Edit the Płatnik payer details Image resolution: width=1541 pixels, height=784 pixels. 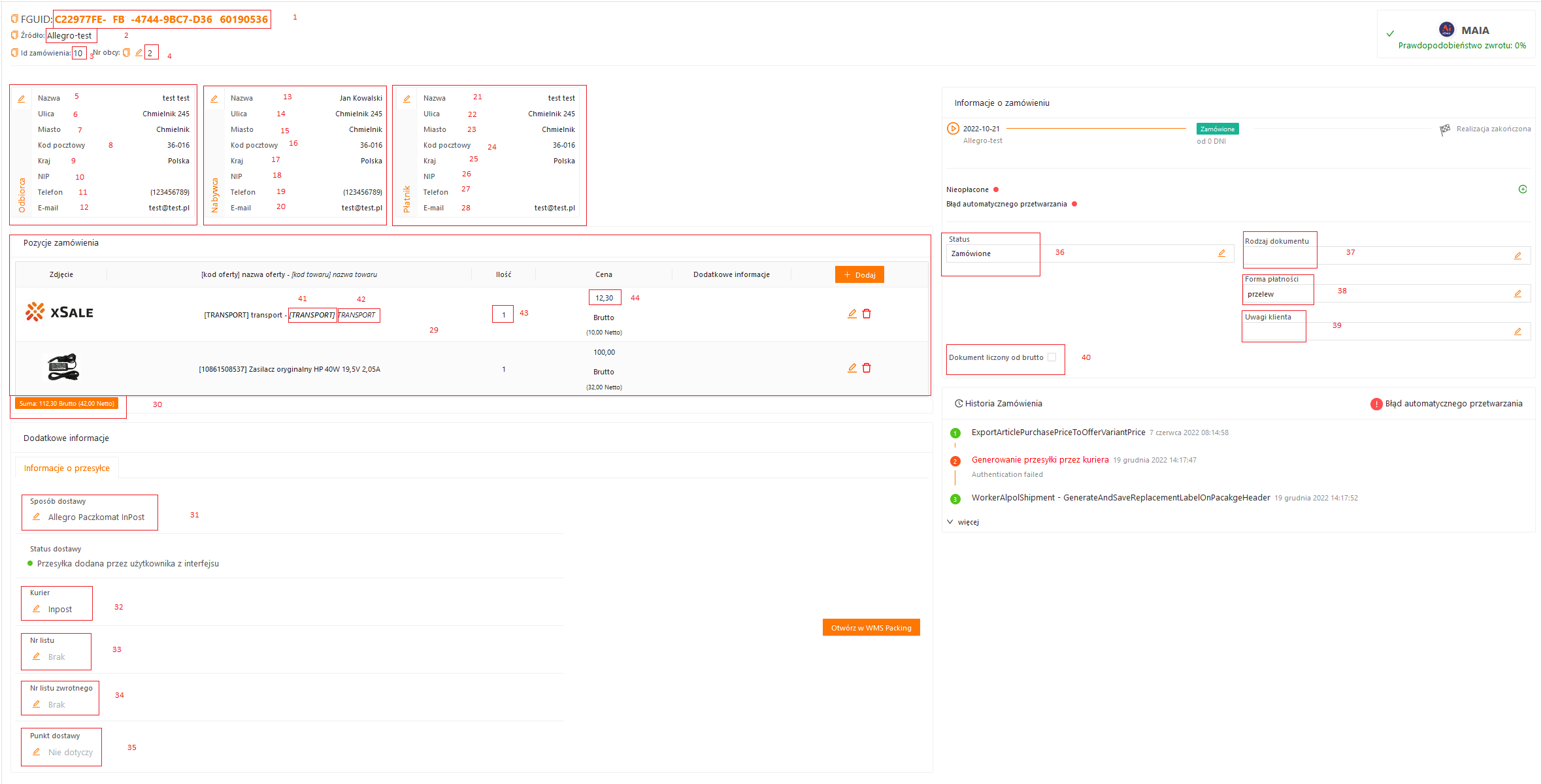tap(406, 99)
